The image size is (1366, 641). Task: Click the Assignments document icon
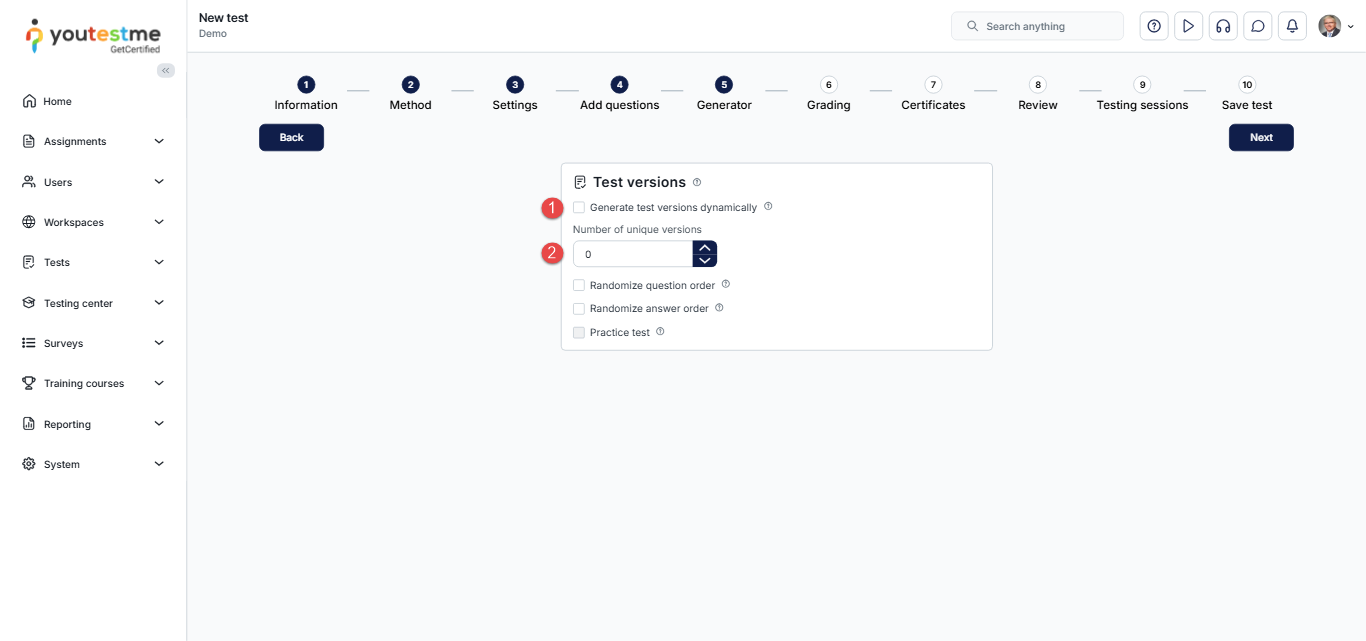click(29, 141)
